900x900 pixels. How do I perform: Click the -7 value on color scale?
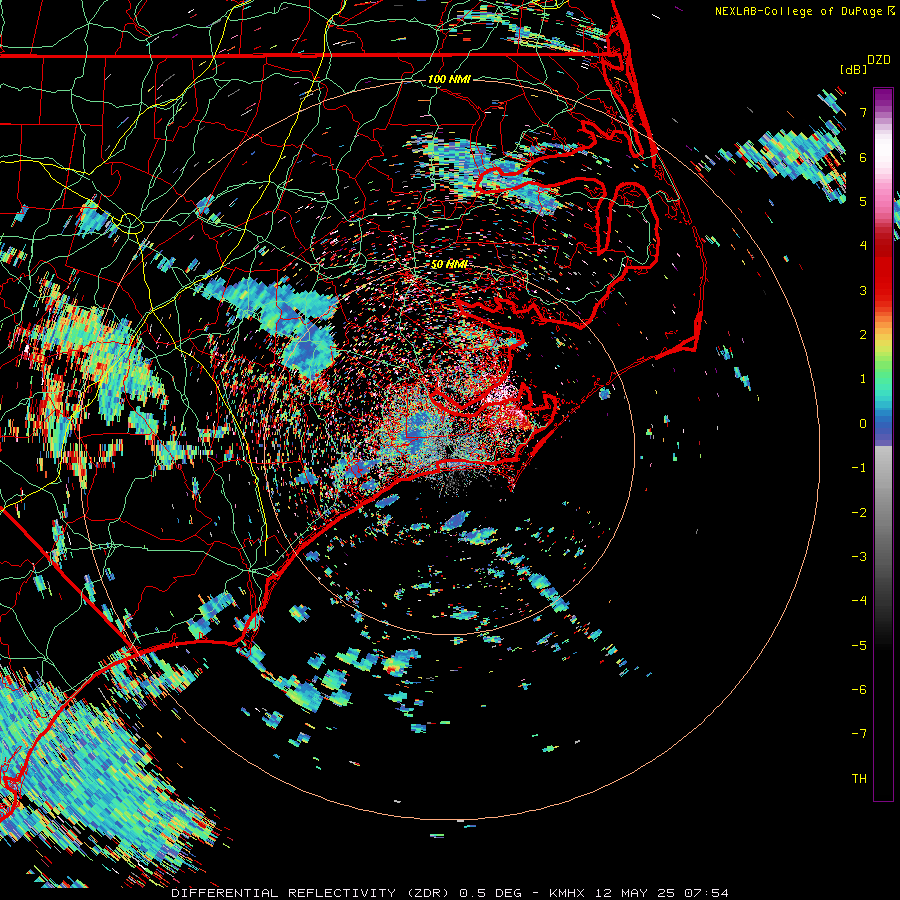[859, 734]
